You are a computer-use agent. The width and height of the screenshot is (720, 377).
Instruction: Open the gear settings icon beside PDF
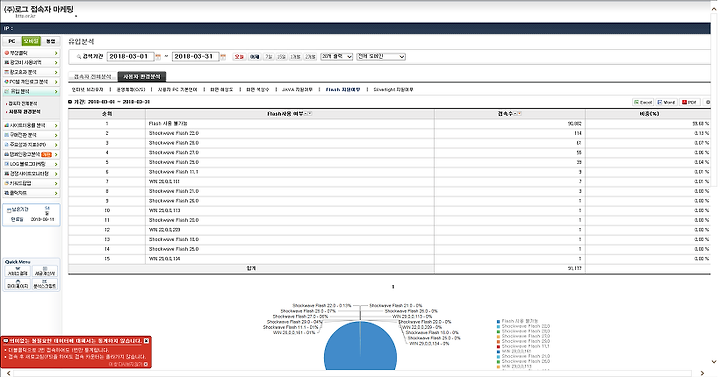[x=708, y=102]
